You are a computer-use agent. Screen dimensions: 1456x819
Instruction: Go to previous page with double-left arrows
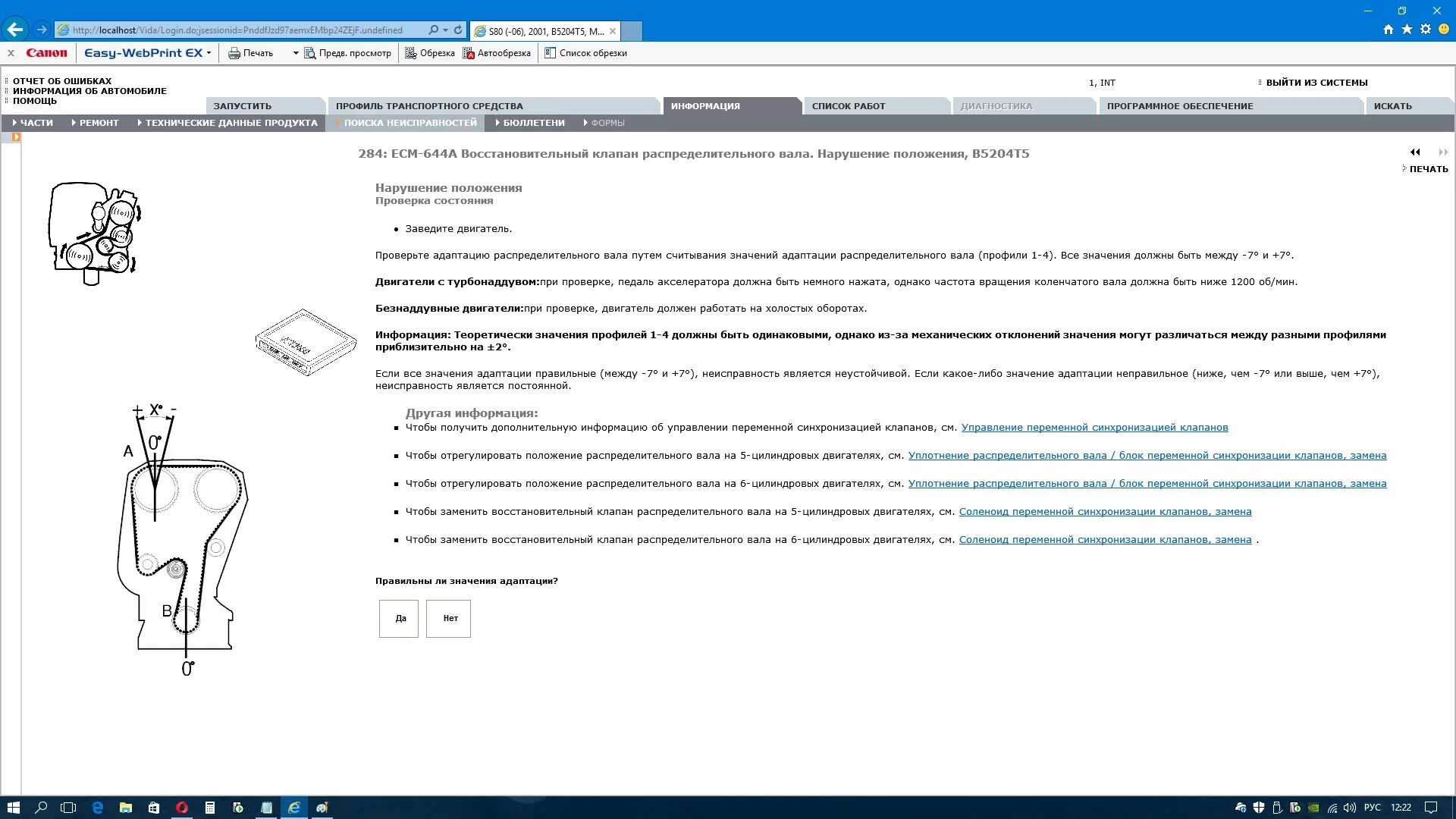1415,152
